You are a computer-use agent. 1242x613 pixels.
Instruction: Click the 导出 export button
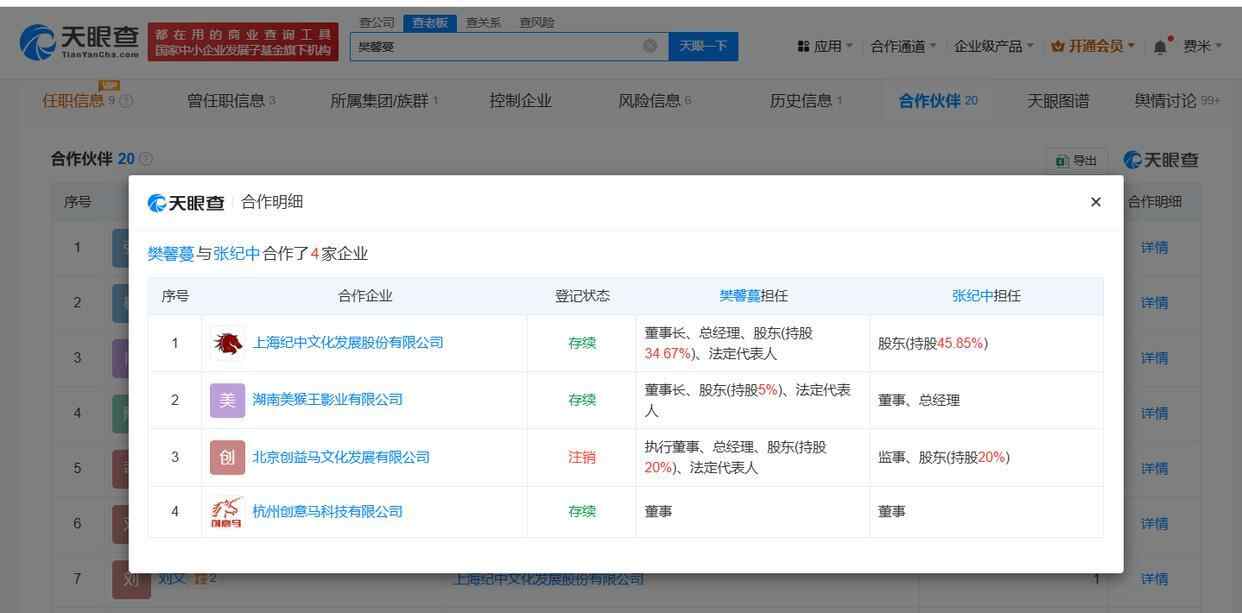pos(1076,160)
